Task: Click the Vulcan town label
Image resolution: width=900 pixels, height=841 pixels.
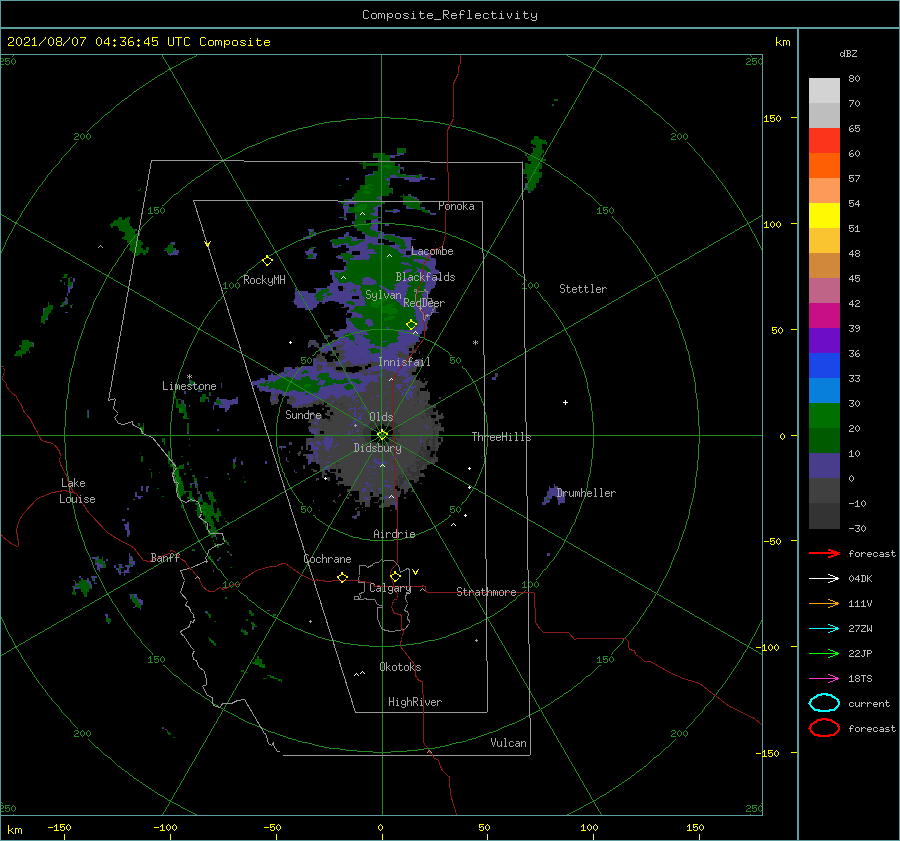Action: [x=508, y=743]
